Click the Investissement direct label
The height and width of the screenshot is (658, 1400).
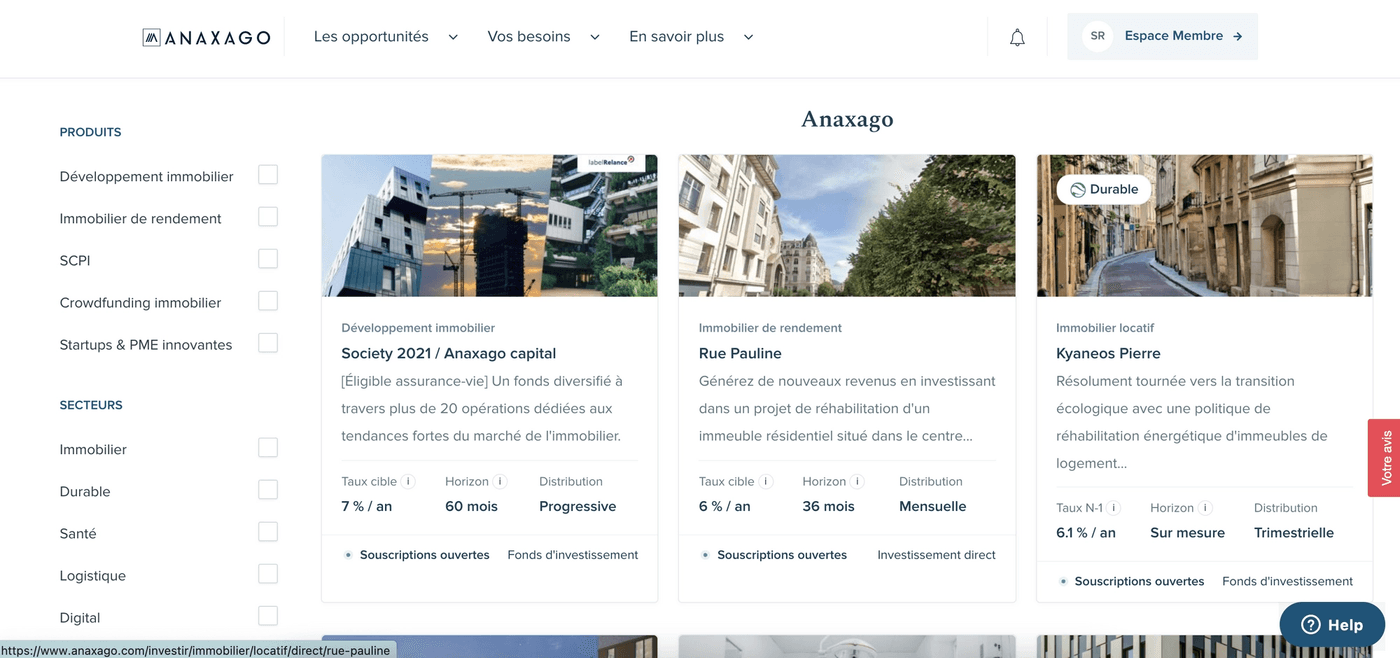tap(936, 555)
